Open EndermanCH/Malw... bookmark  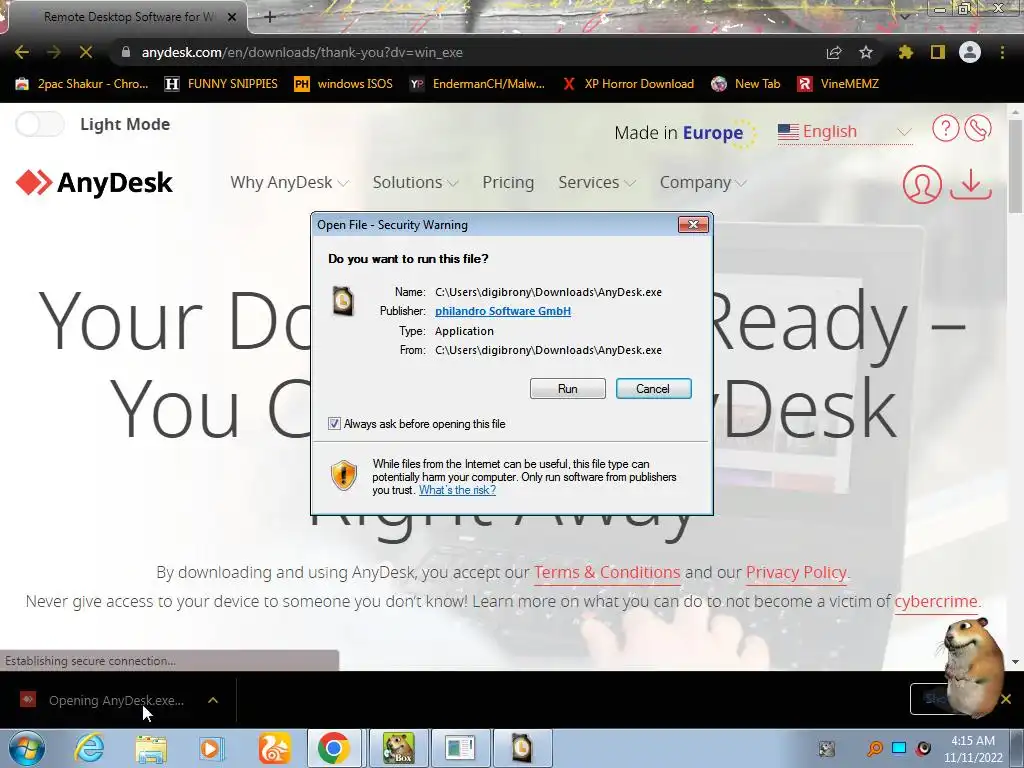pos(477,84)
